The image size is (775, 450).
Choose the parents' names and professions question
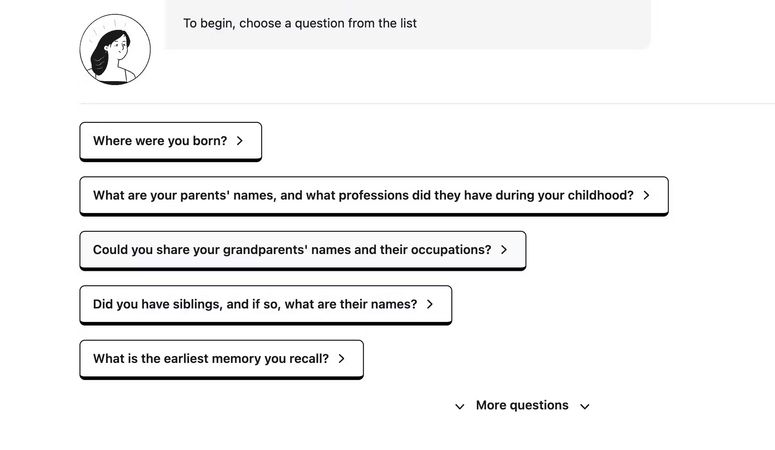pos(374,196)
